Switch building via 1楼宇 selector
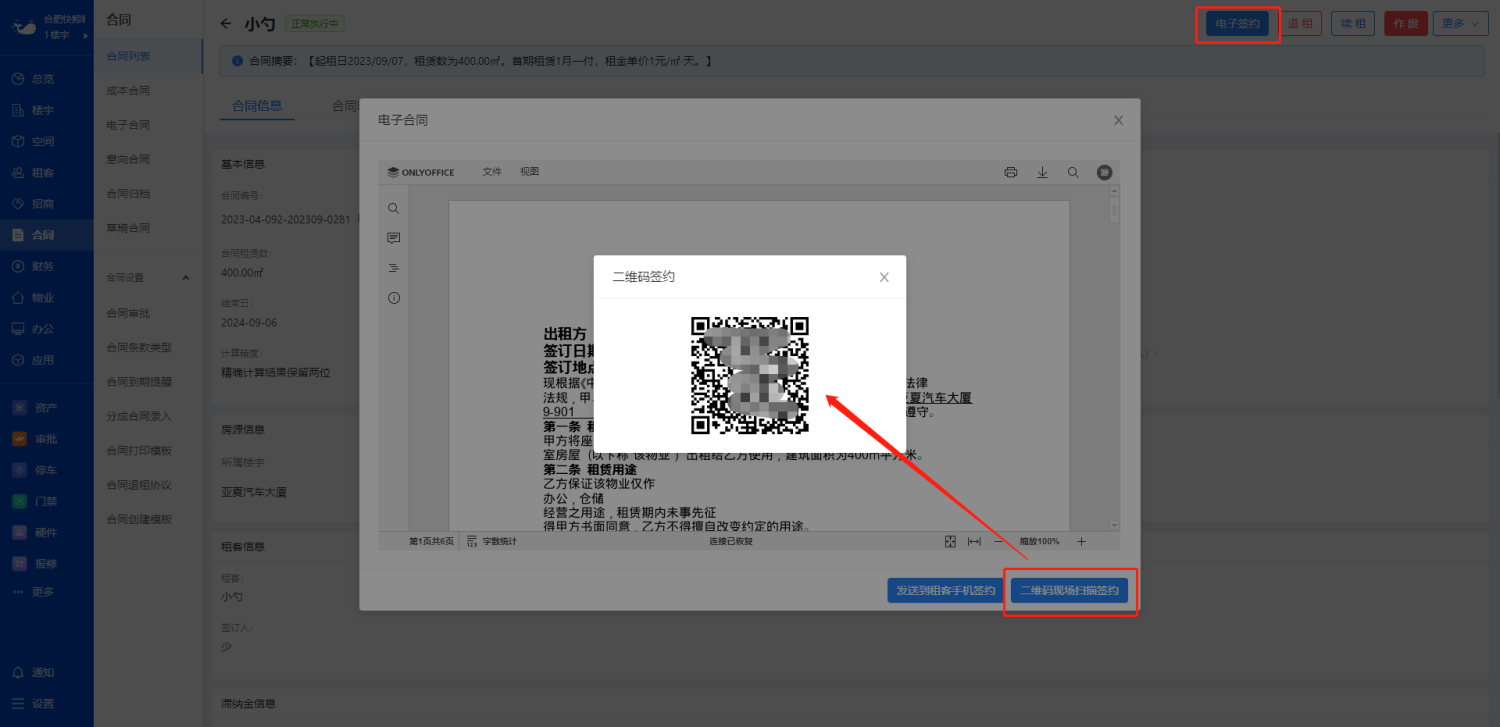The image size is (1500, 727). (64, 36)
